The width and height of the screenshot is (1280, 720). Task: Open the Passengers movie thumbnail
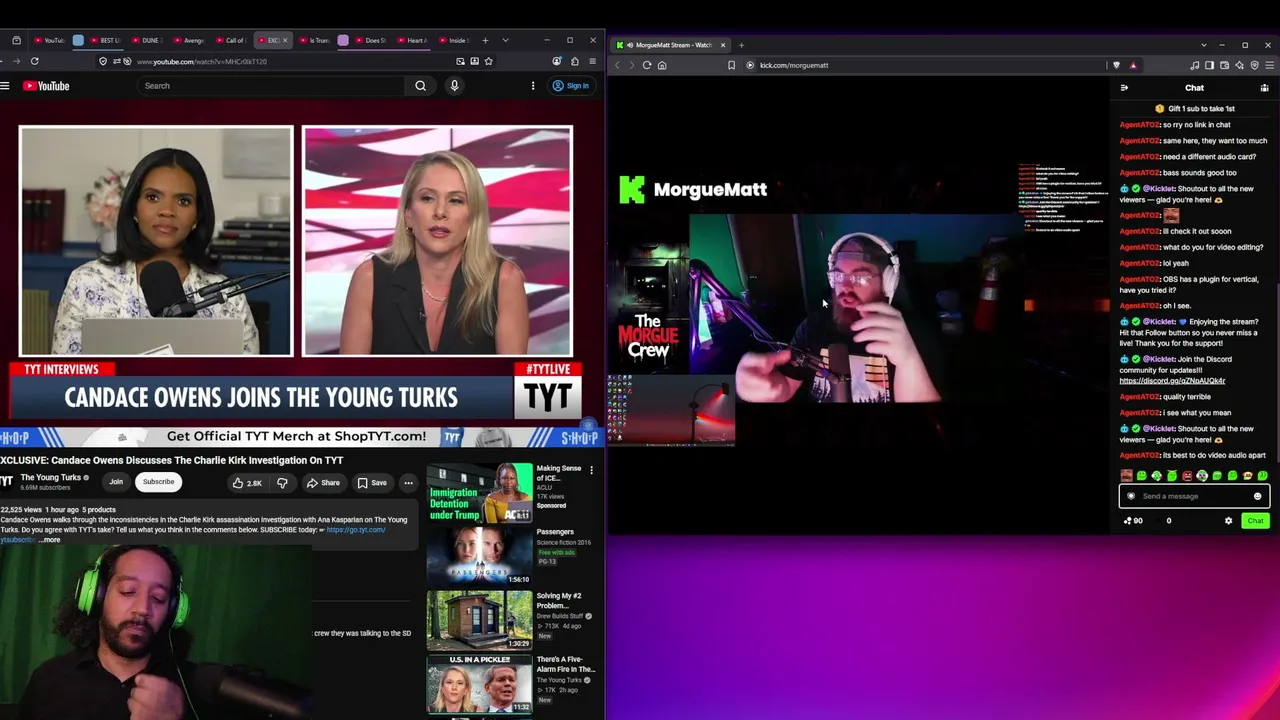pos(479,556)
